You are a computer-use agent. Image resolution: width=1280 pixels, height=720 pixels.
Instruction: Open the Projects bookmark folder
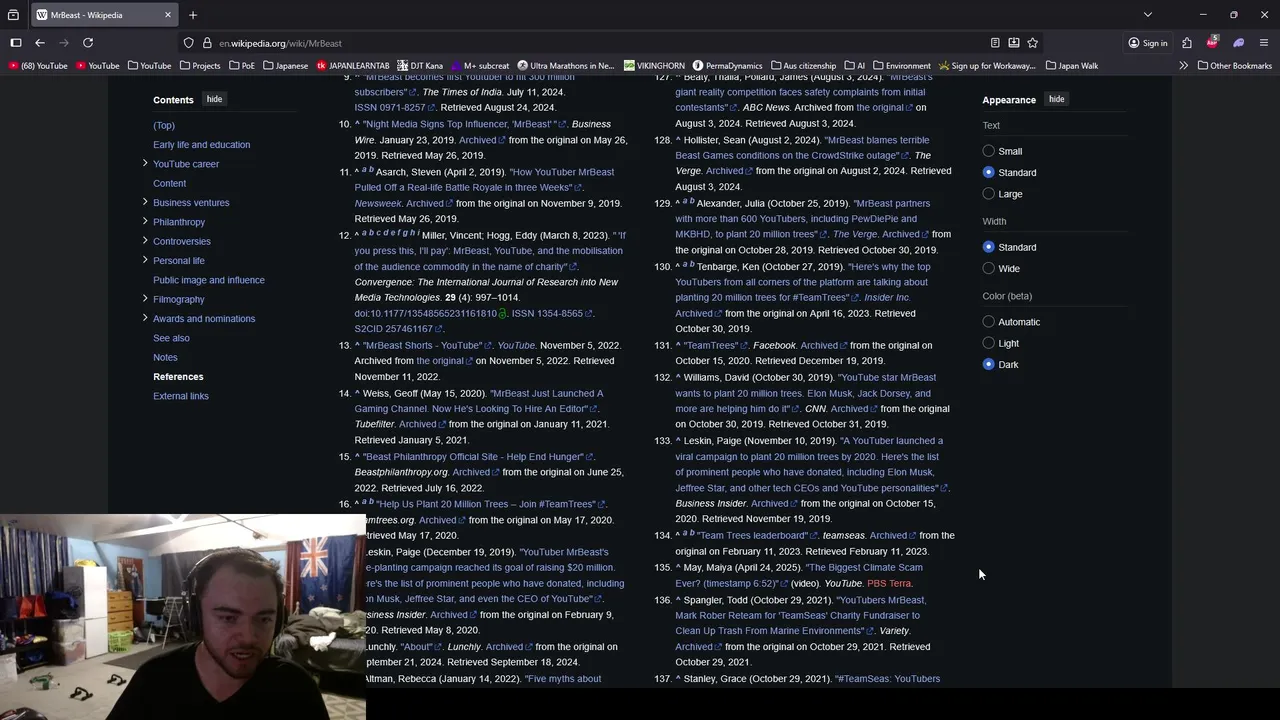pyautogui.click(x=200, y=66)
